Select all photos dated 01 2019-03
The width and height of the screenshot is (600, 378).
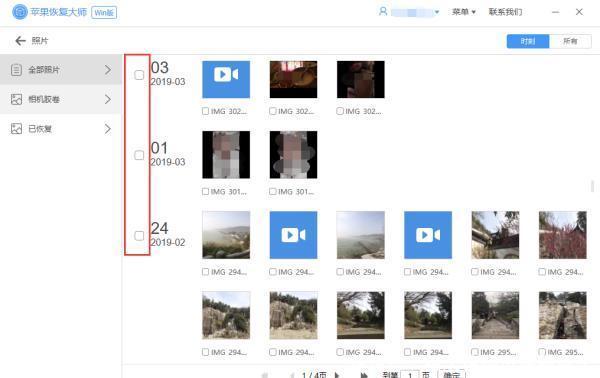(x=139, y=155)
